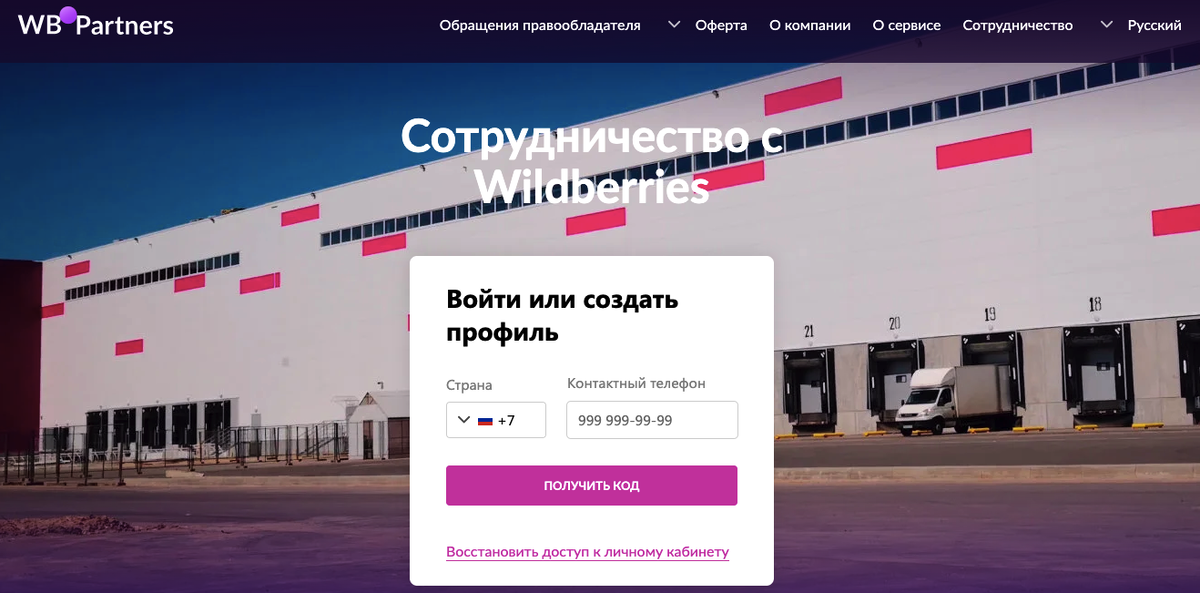Open the Русский language selector

click(x=1154, y=25)
